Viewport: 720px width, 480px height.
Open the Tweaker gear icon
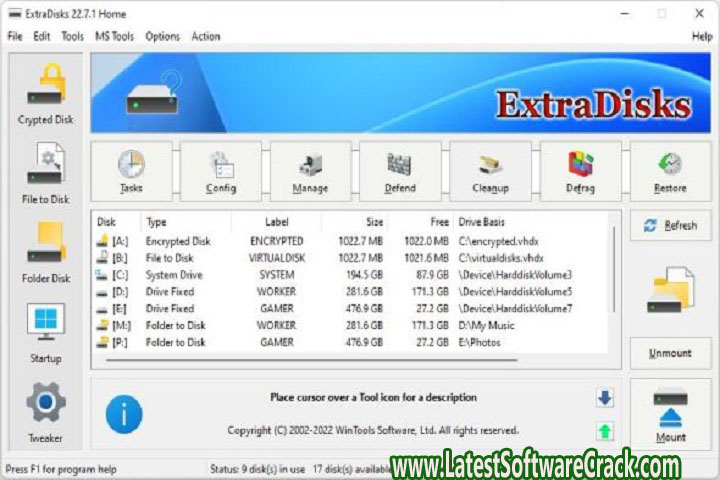click(x=45, y=410)
